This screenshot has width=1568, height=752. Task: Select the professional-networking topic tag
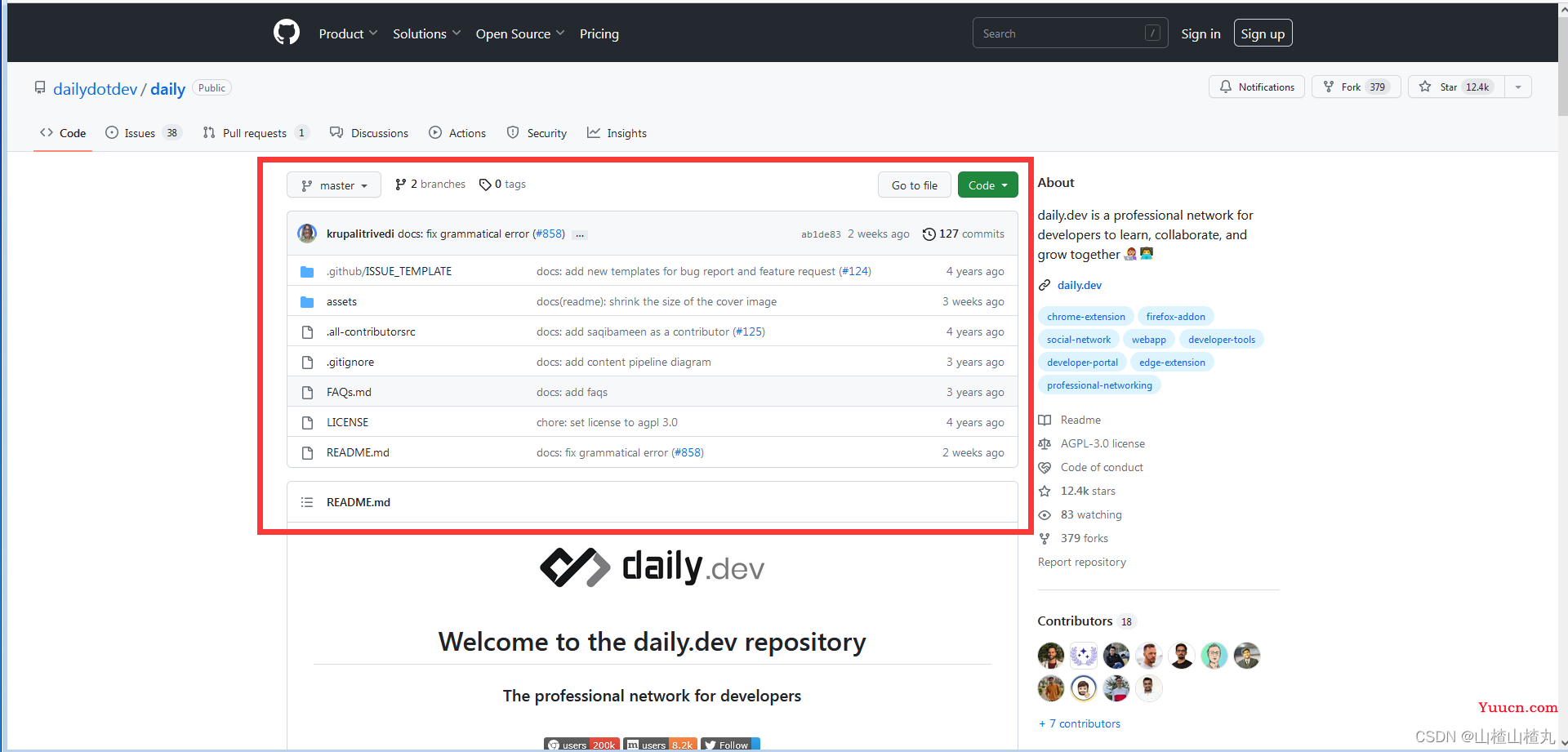[1099, 385]
